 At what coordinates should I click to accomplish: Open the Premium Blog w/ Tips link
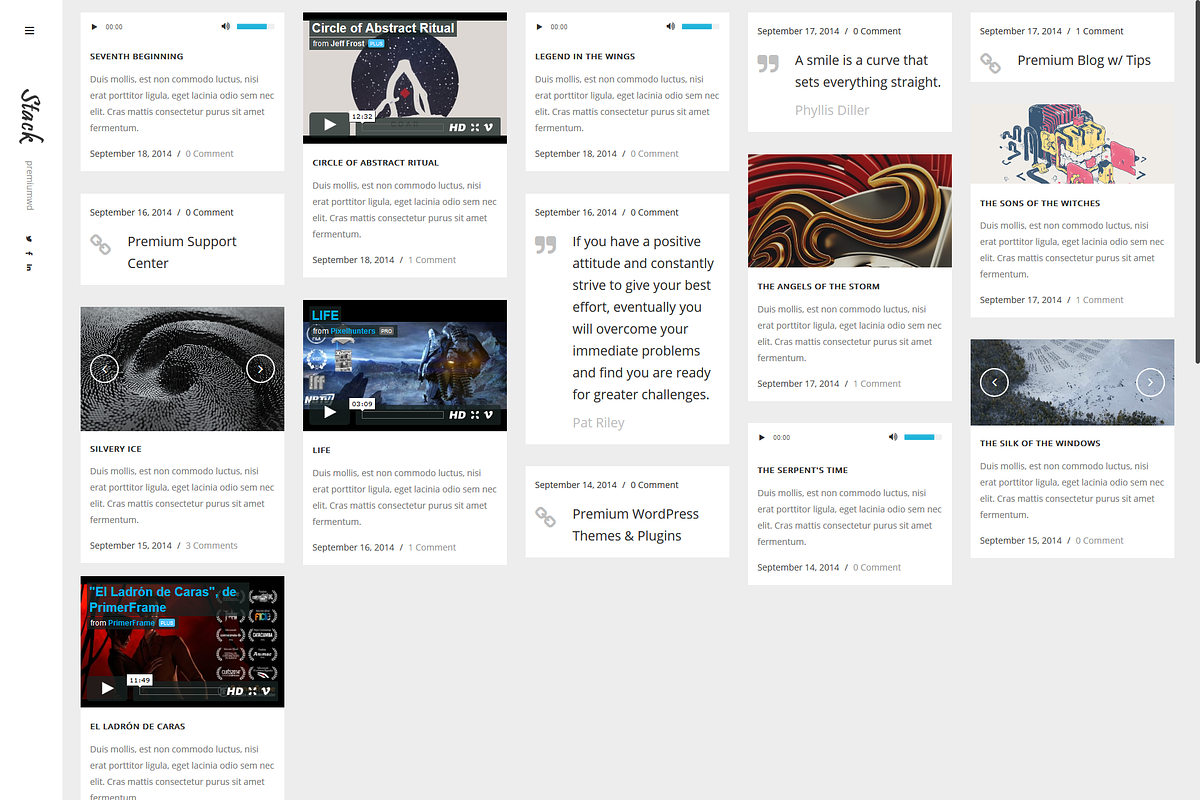pos(1084,60)
